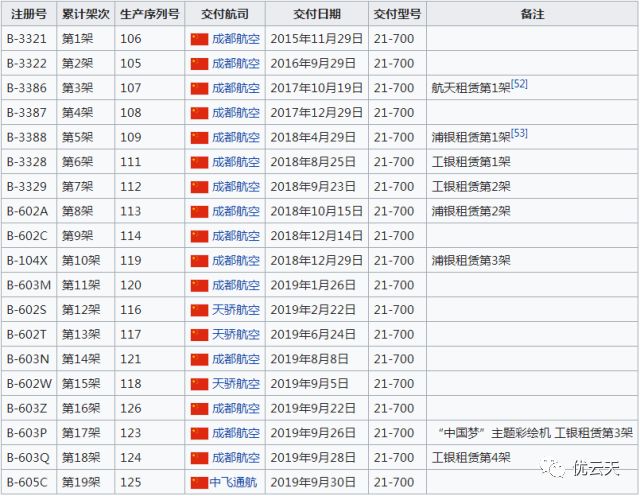The height and width of the screenshot is (496, 640).
Task: Click the flag icon in the B-3388 row
Action: [200, 137]
